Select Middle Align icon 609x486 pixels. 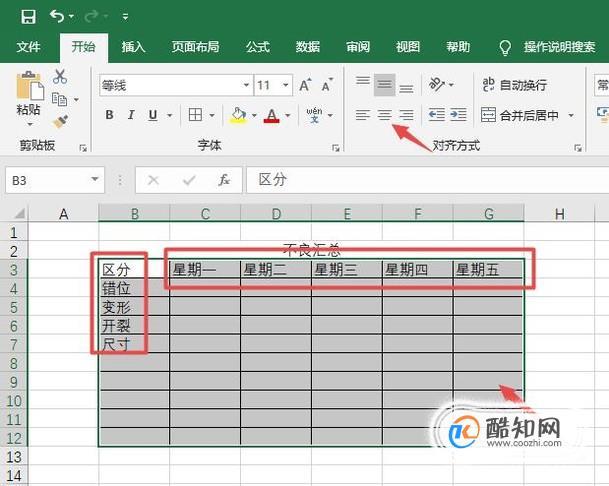385,85
